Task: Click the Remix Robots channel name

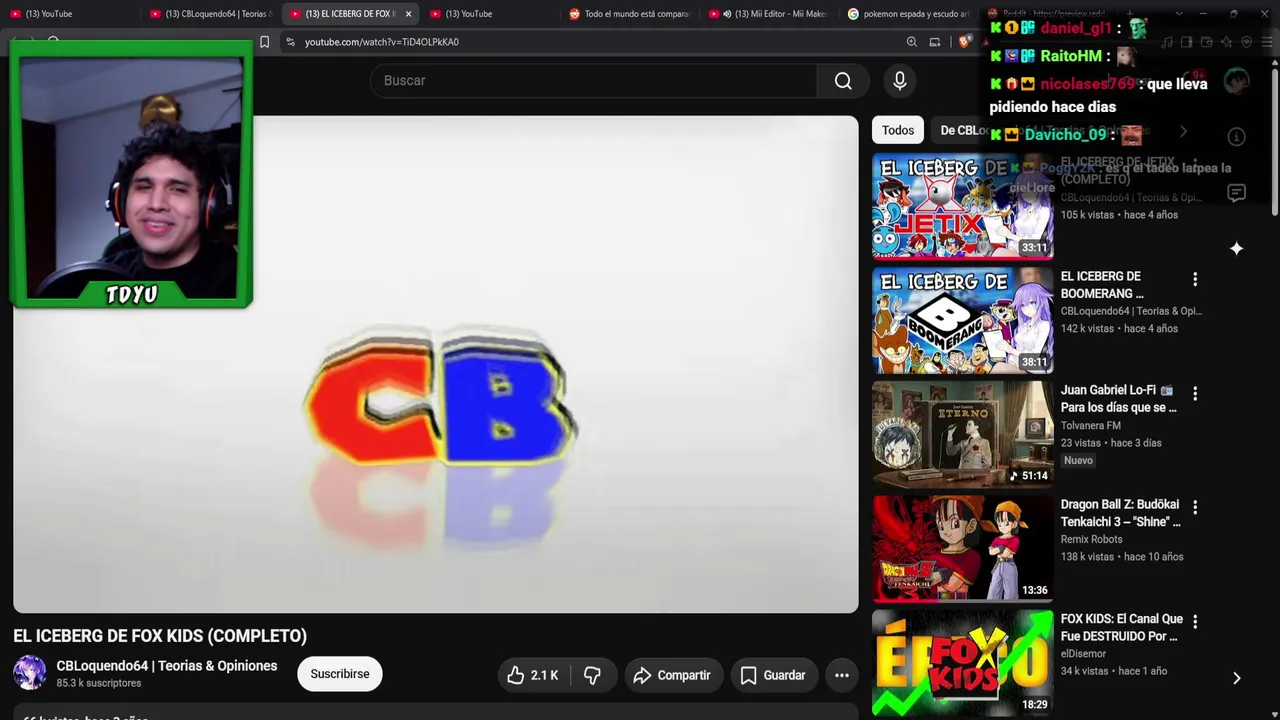Action: tap(1092, 540)
